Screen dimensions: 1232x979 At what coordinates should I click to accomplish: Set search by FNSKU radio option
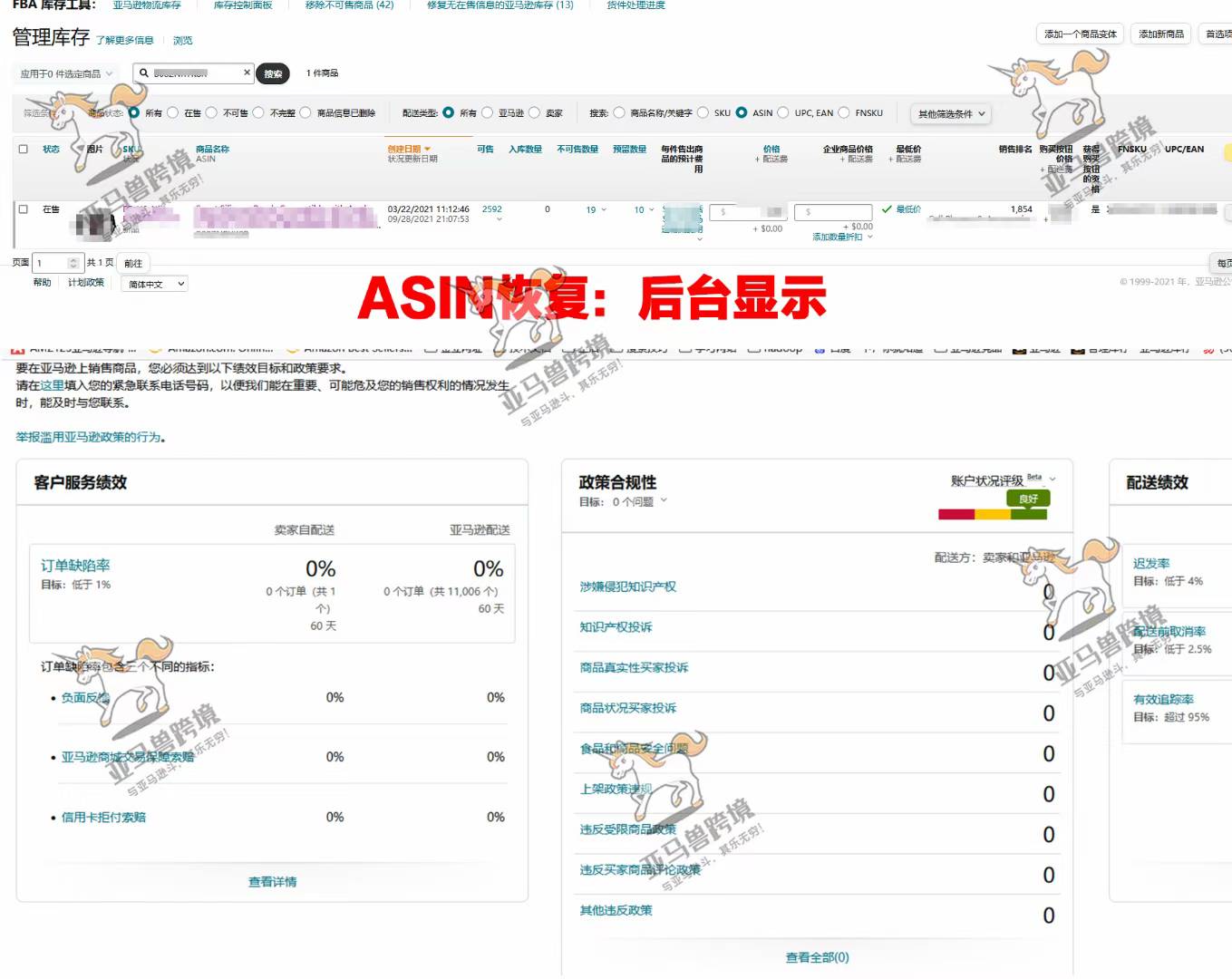pos(844,113)
